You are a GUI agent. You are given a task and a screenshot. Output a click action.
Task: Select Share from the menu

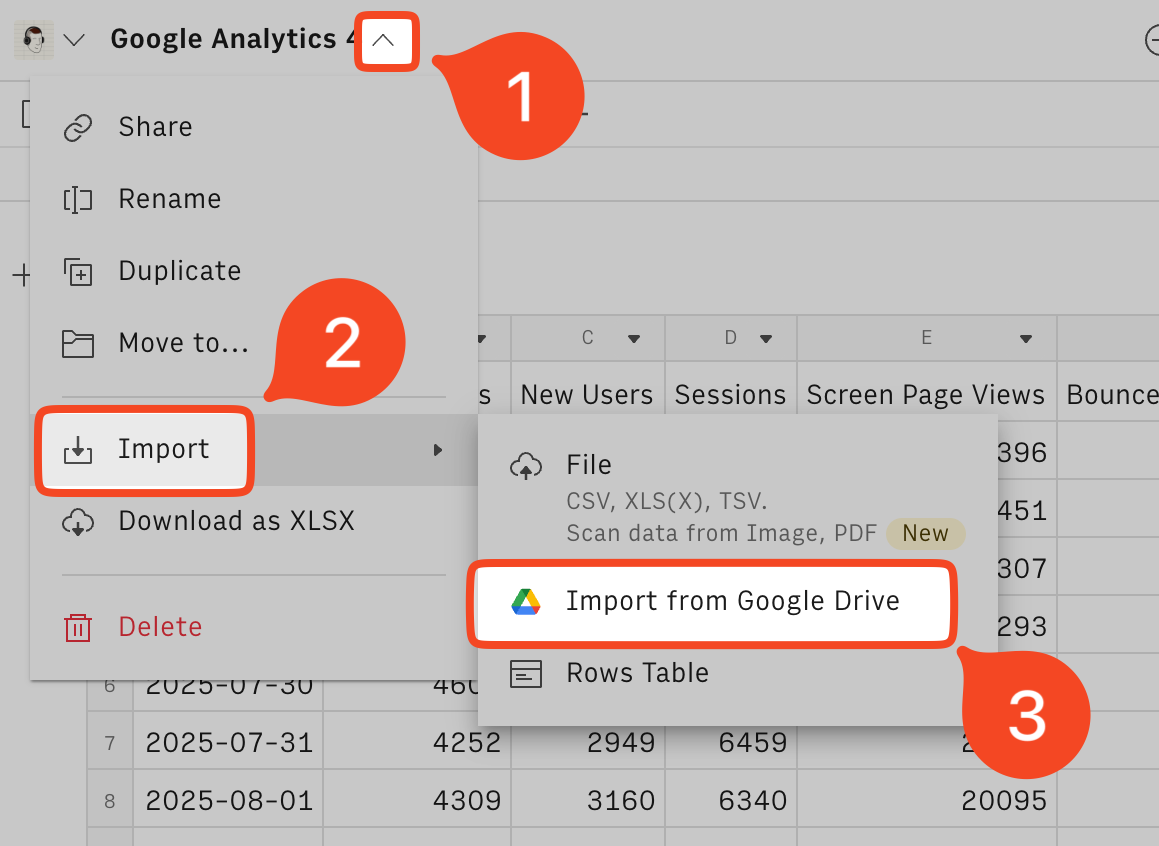pyautogui.click(x=254, y=127)
